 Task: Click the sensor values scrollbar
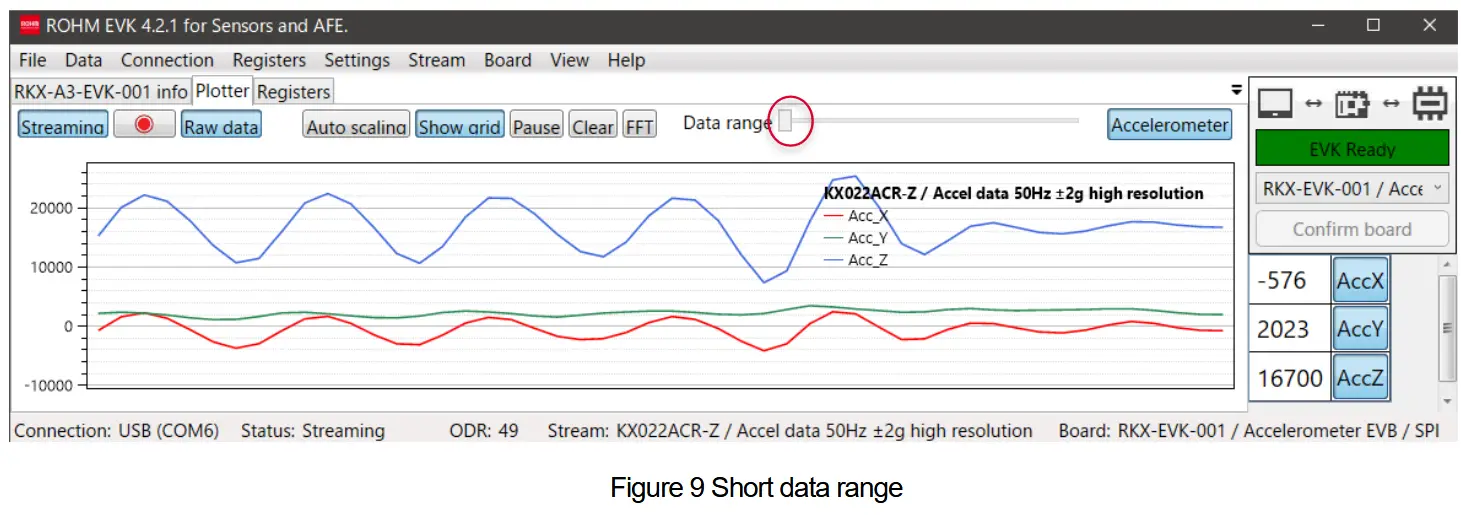(x=1446, y=328)
